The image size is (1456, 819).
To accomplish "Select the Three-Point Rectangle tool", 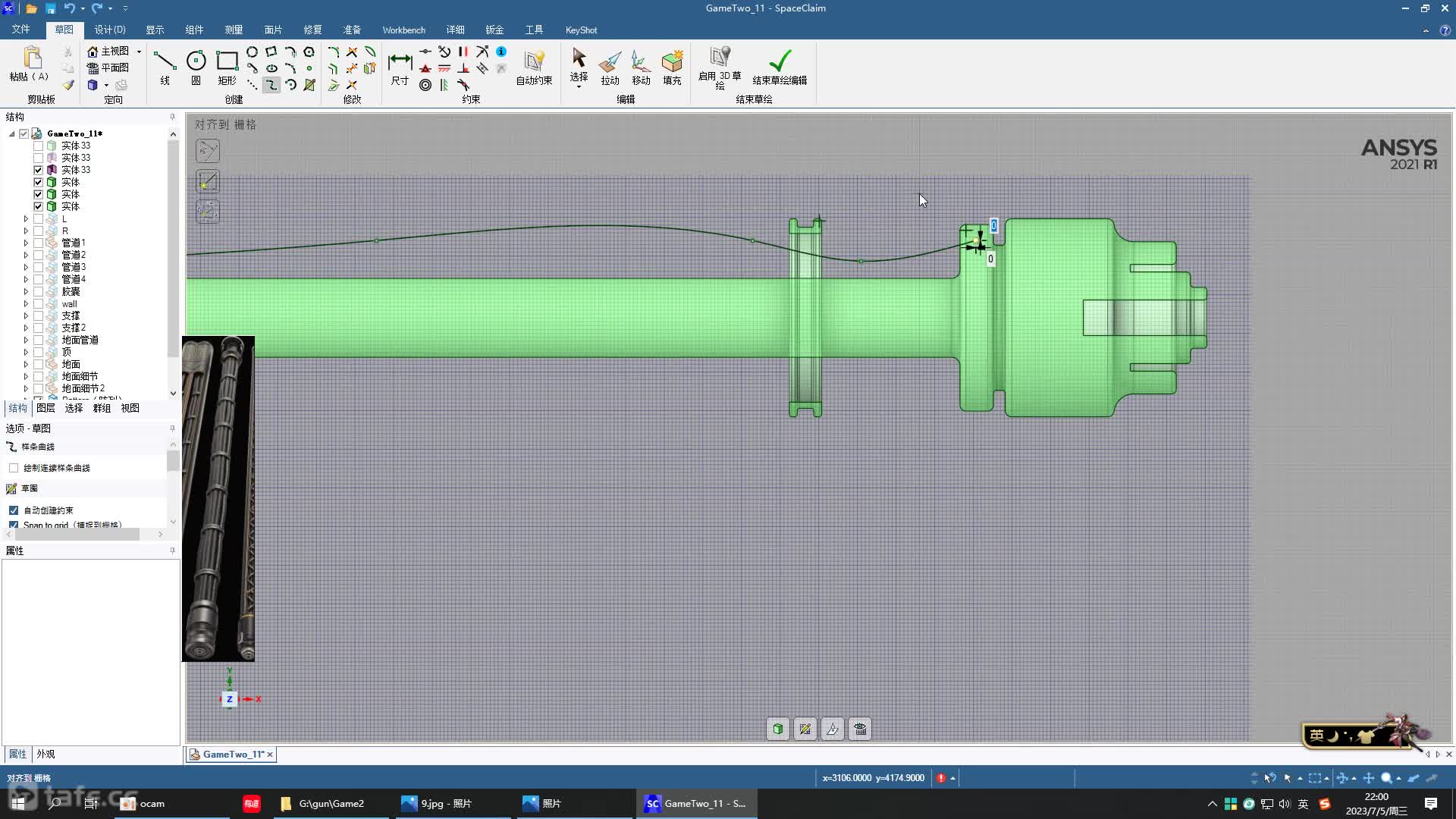I will click(271, 52).
